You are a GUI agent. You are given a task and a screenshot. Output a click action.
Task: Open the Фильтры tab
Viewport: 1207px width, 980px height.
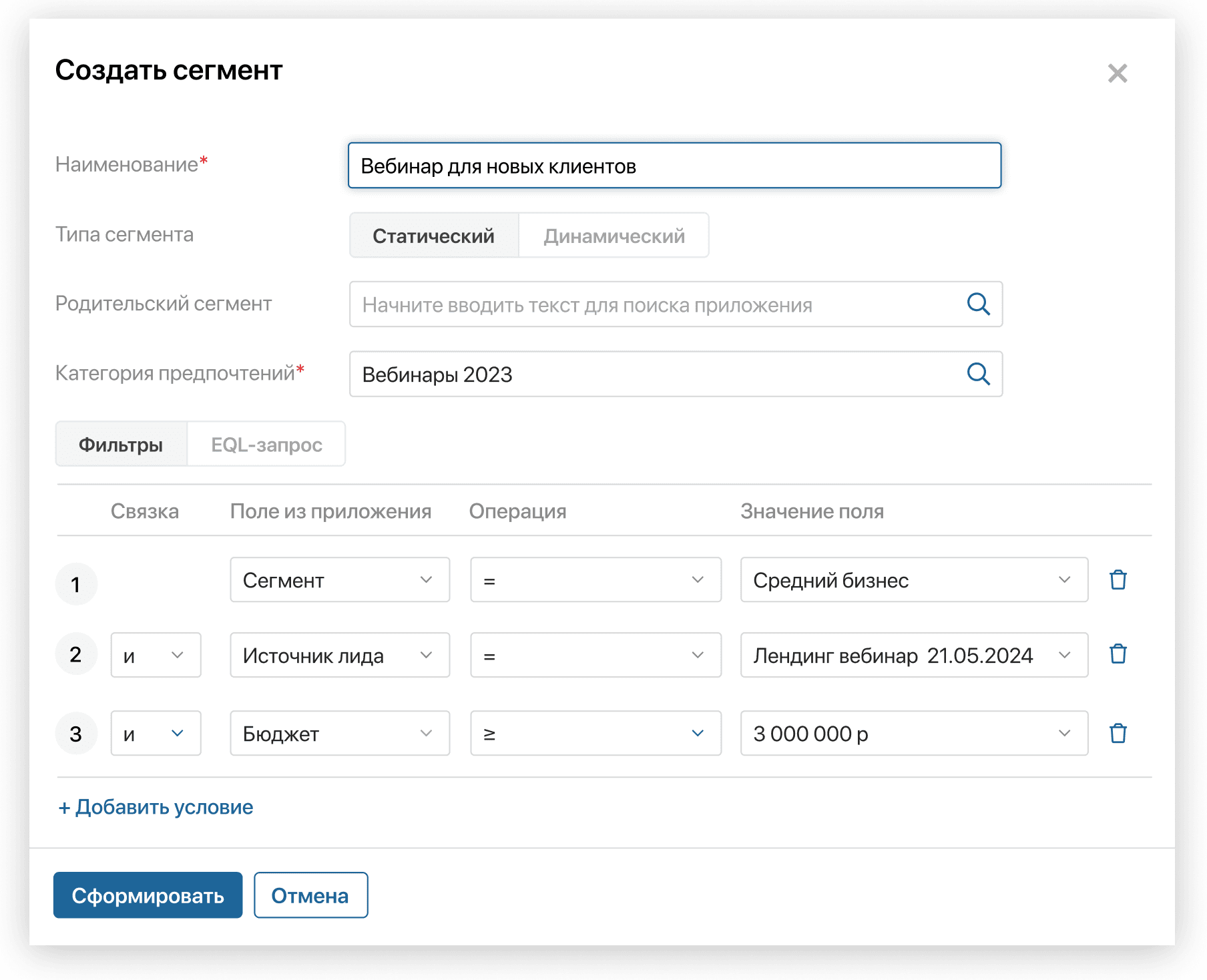[121, 444]
